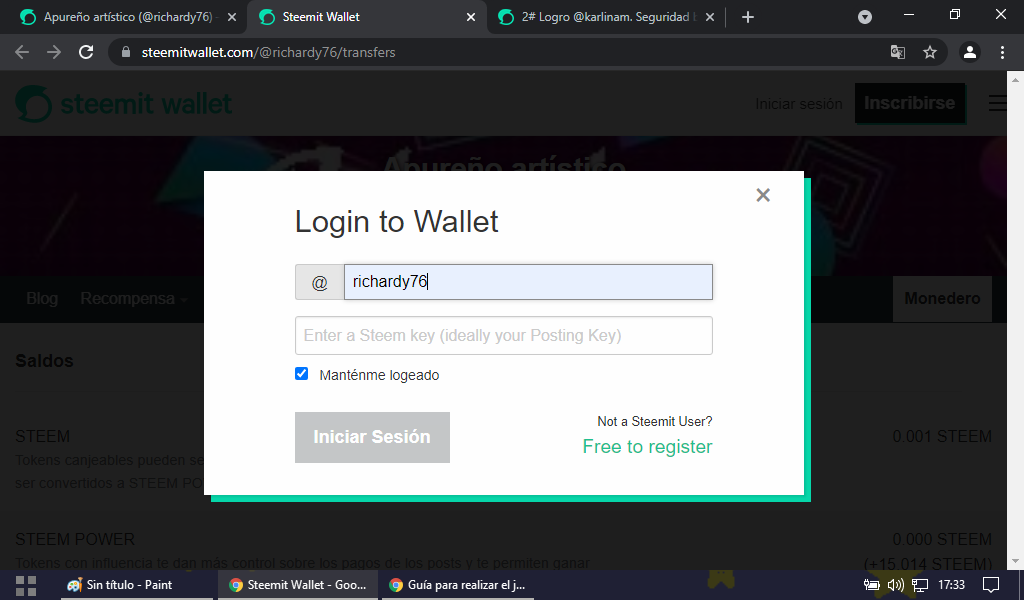Click the URL in the address bar

[x=268, y=52]
